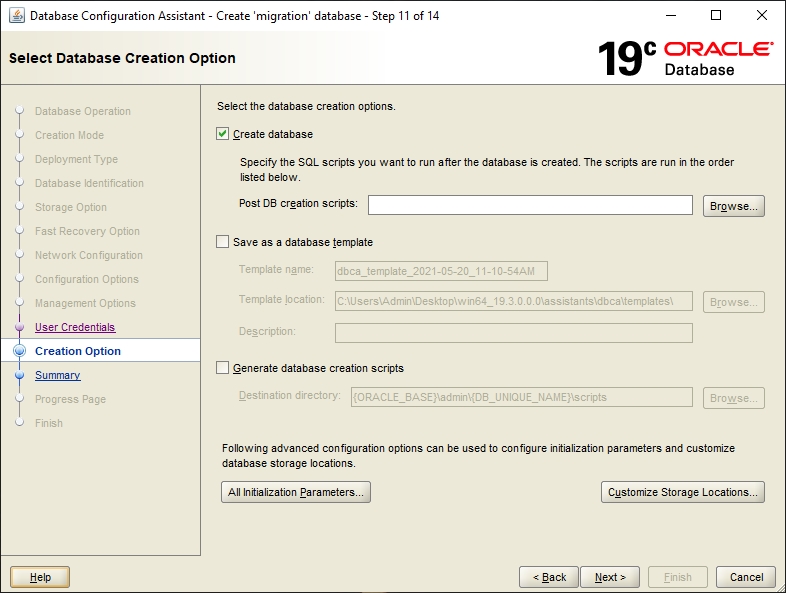Screen dimensions: 786x593
Task: Click the User Credentials step bullet
Action: [19, 327]
